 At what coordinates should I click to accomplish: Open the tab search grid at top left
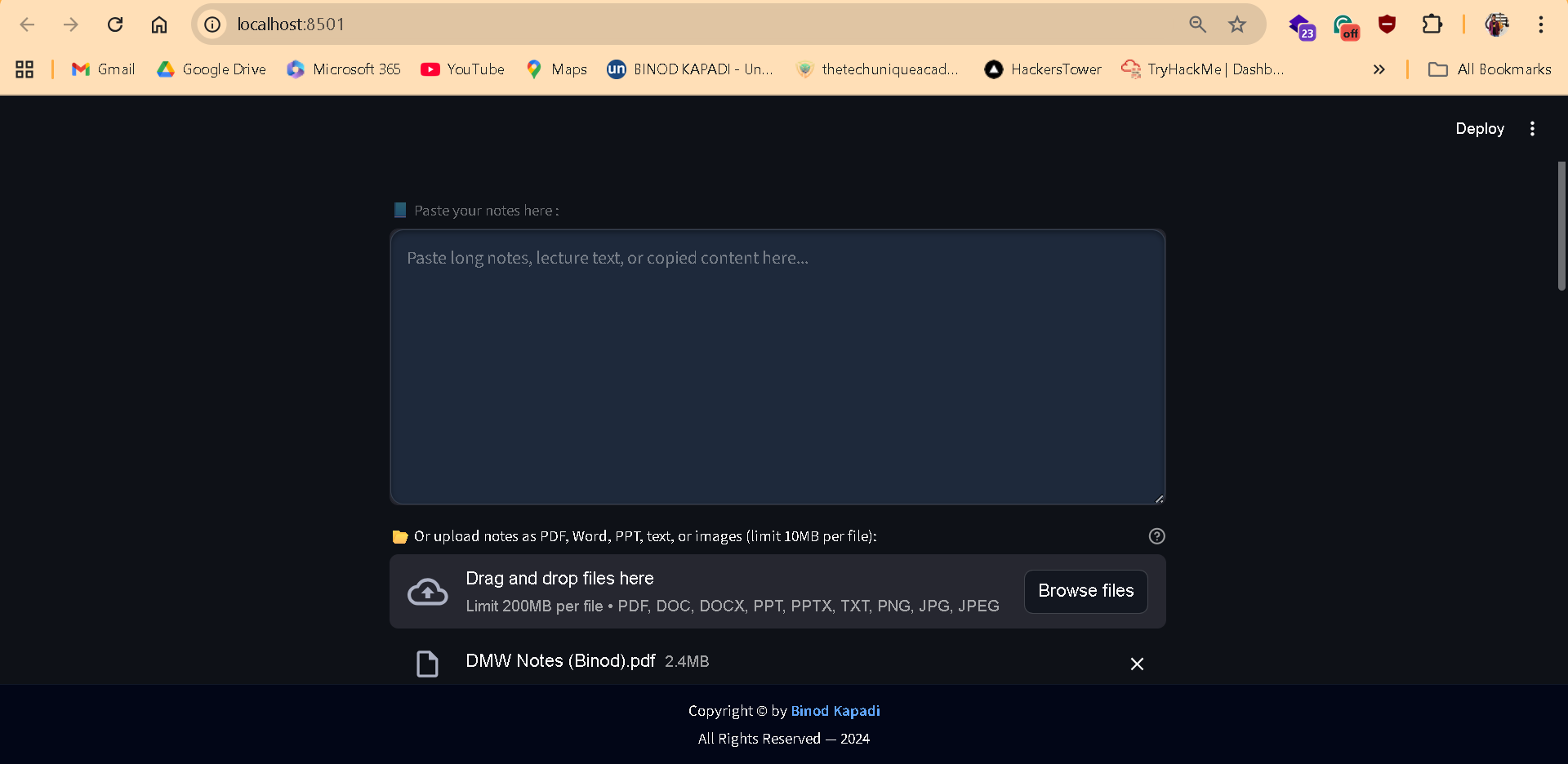tap(24, 69)
